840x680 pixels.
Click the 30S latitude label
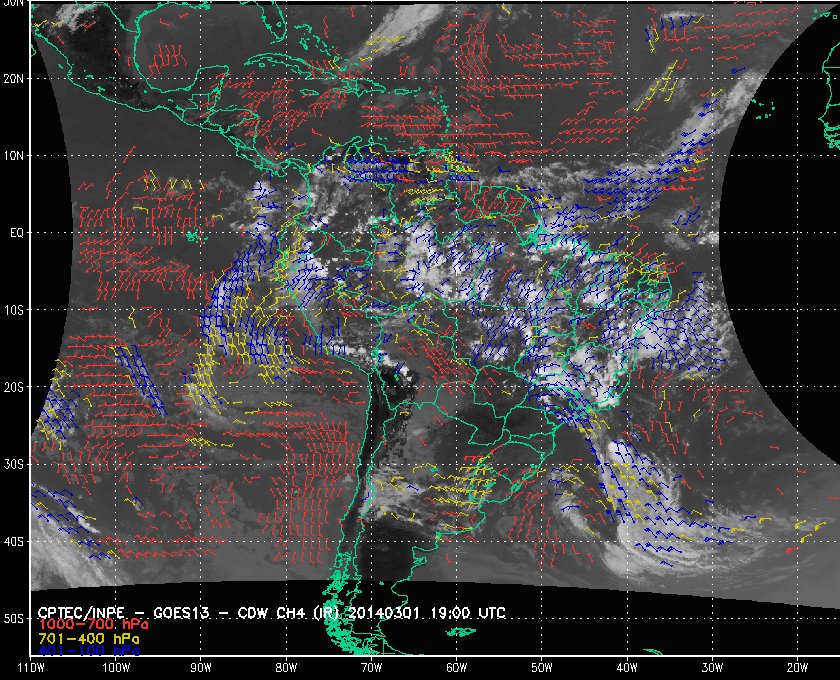point(13,465)
